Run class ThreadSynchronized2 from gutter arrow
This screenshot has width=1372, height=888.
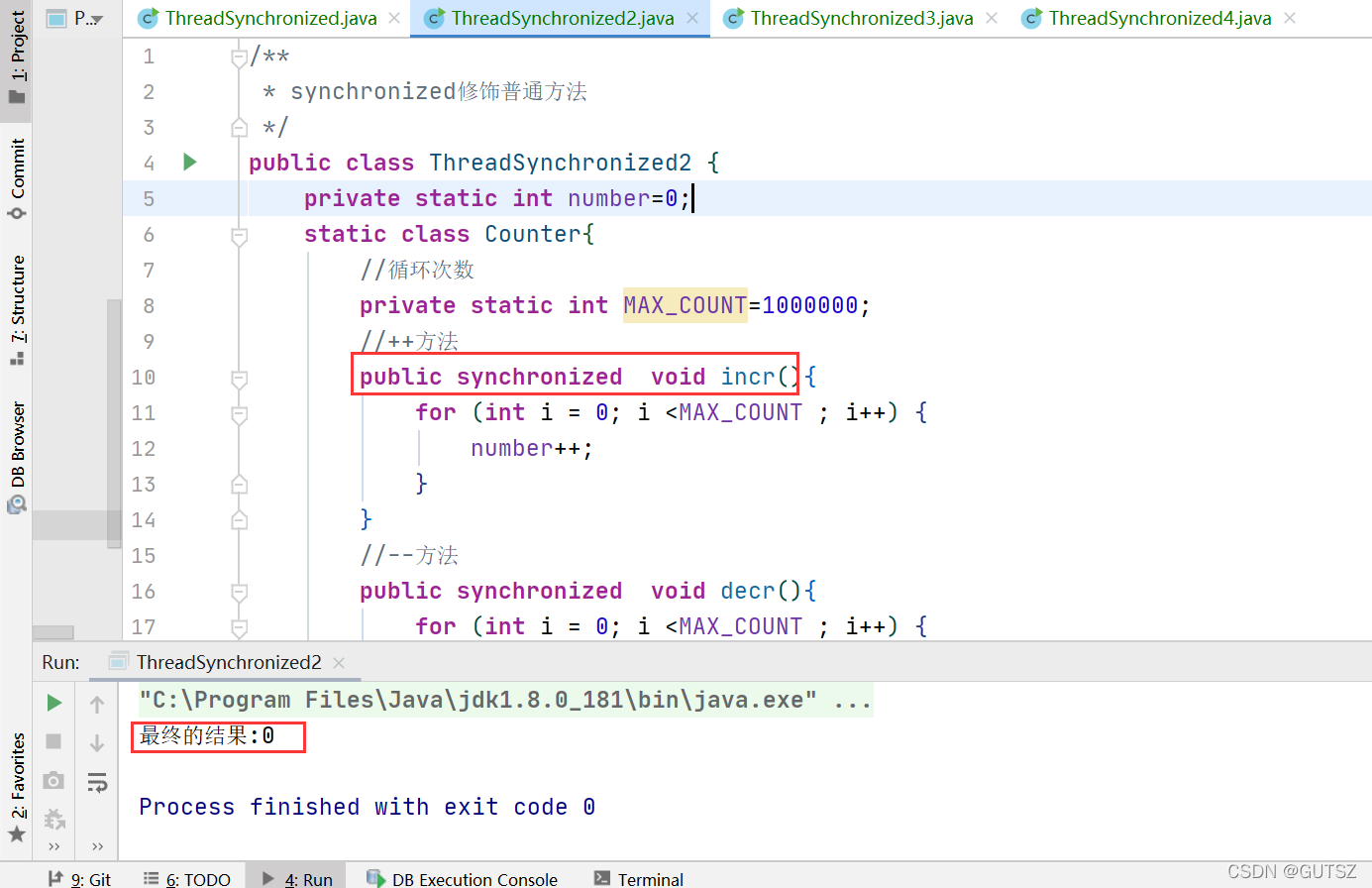point(190,162)
